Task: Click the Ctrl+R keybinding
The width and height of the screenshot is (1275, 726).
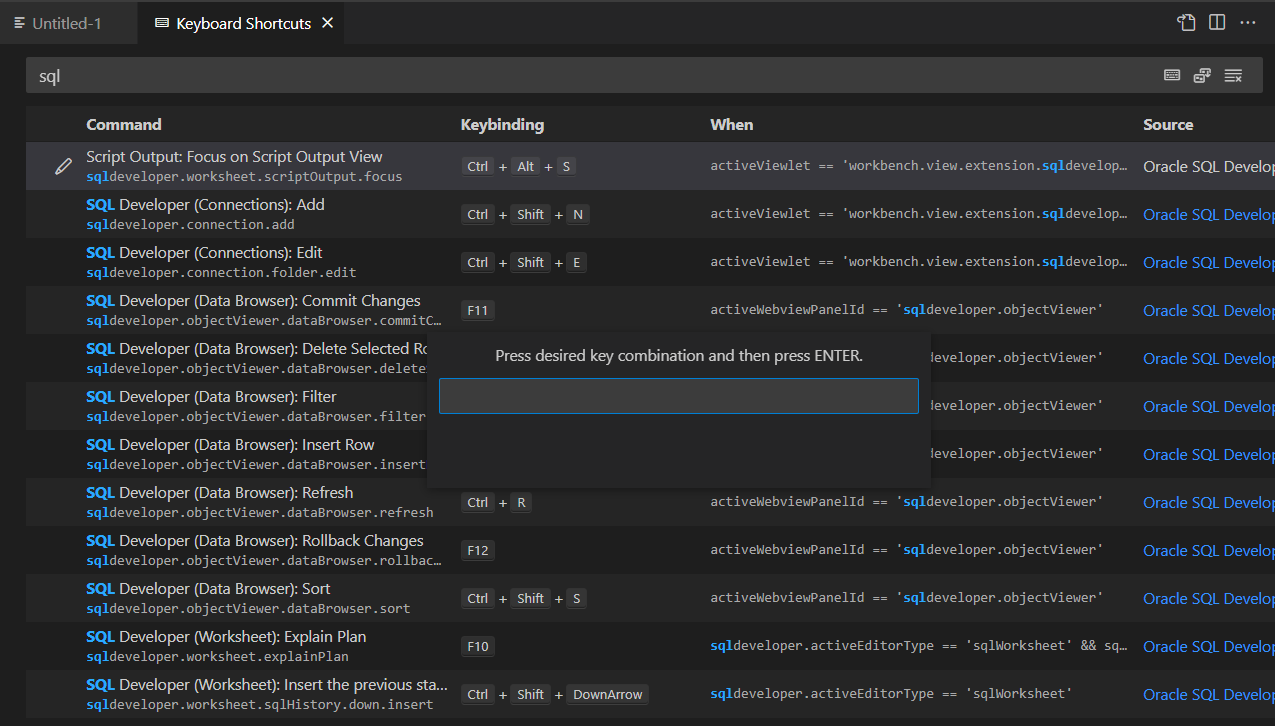Action: [x=497, y=503]
